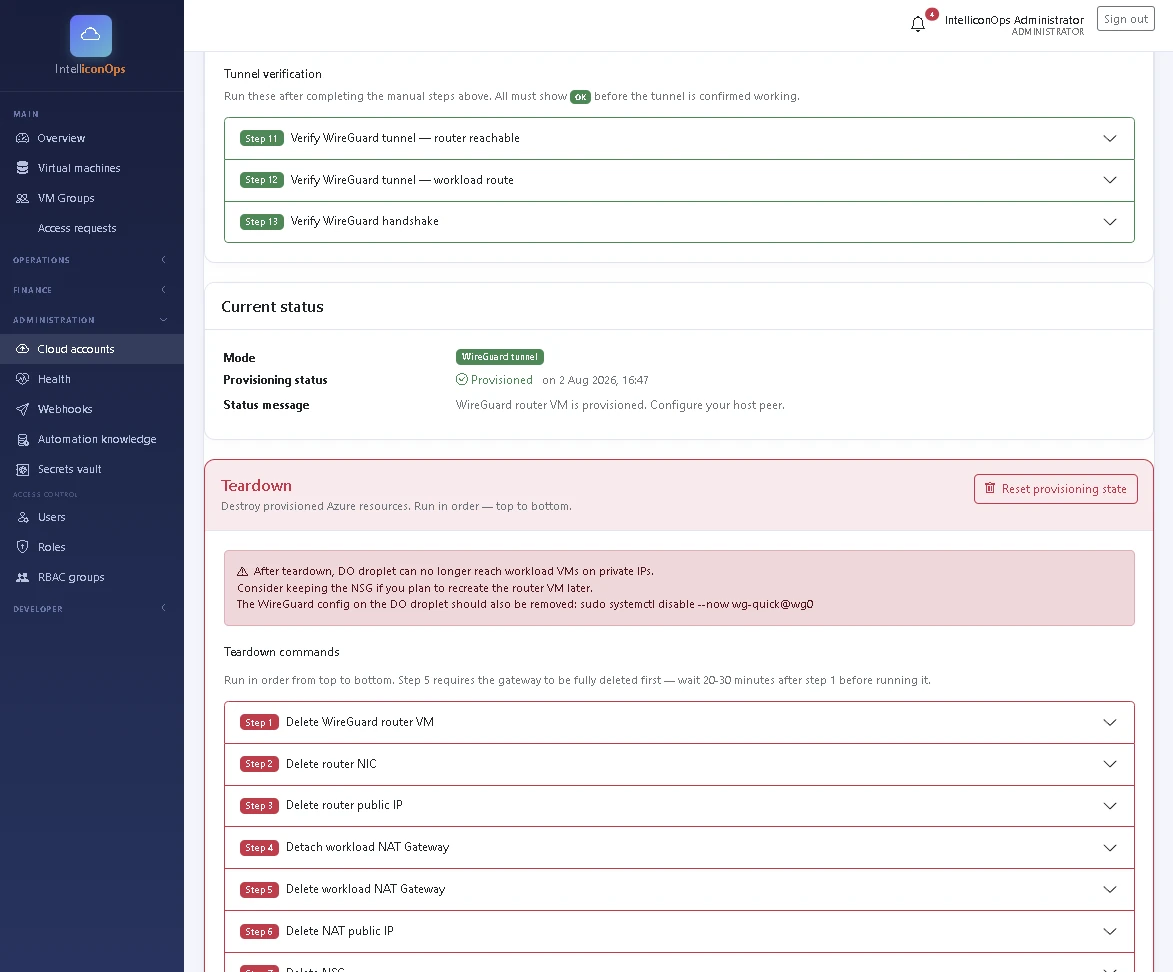Screen dimensions: 1173x972
Task: Expand the Finance sidebar section
Action: click(91, 290)
